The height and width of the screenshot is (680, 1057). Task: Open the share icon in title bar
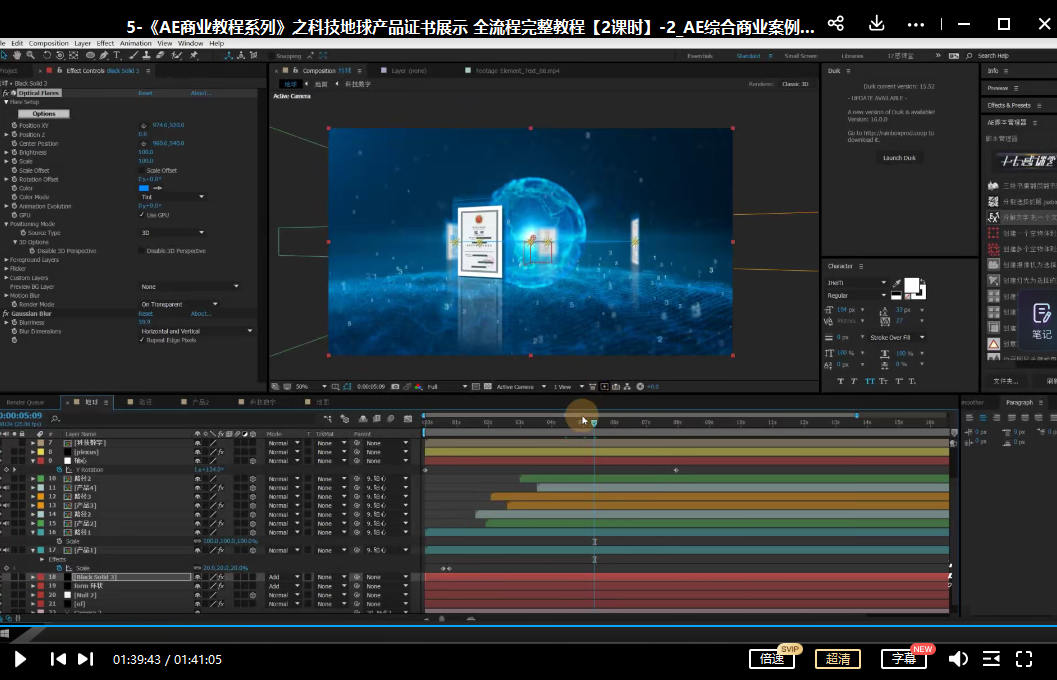[836, 24]
